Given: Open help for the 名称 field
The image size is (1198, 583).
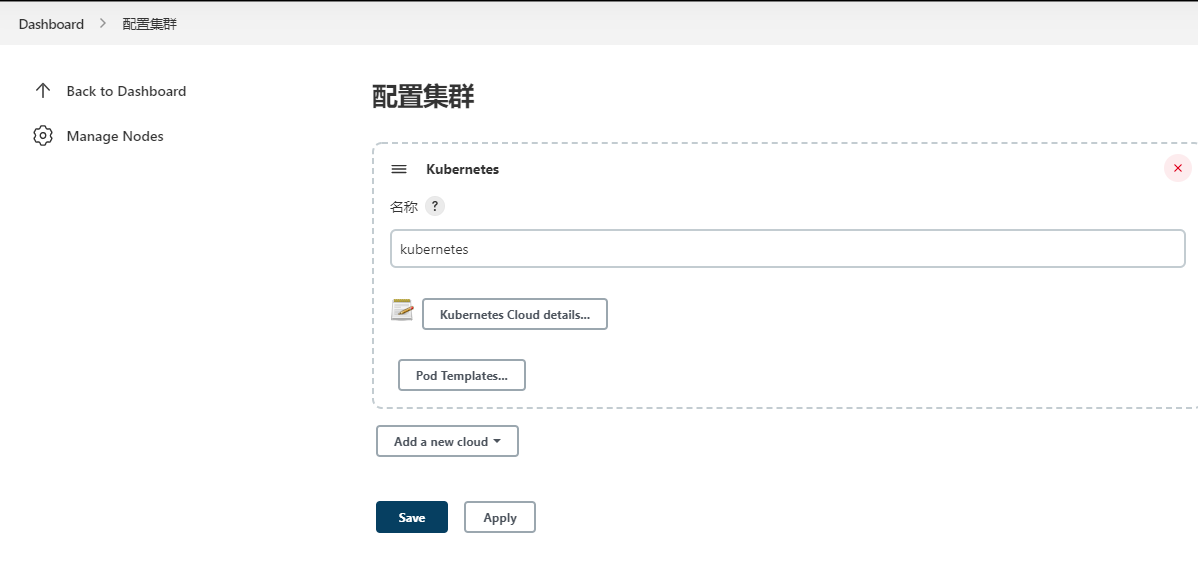Looking at the screenshot, I should (435, 206).
